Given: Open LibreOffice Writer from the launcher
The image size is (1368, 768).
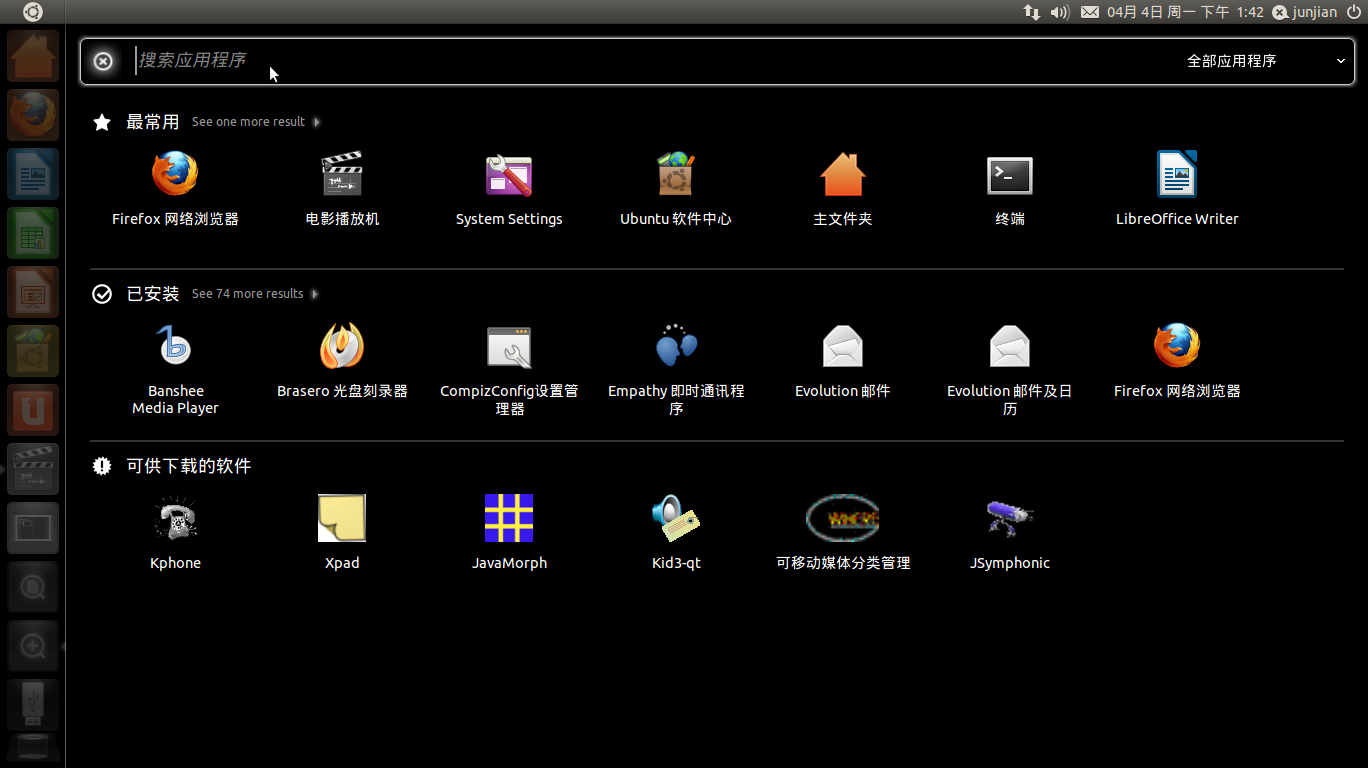Looking at the screenshot, I should [x=33, y=174].
